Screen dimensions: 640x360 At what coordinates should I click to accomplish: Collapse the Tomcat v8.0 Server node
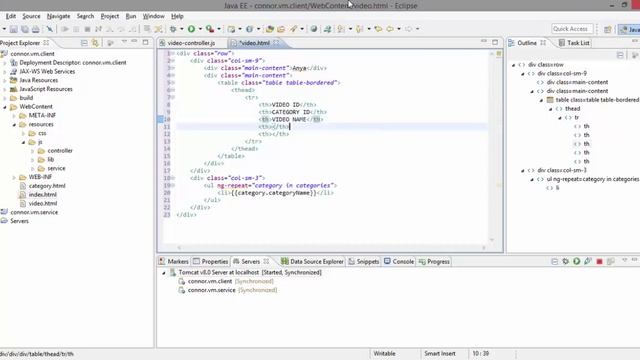click(164, 273)
